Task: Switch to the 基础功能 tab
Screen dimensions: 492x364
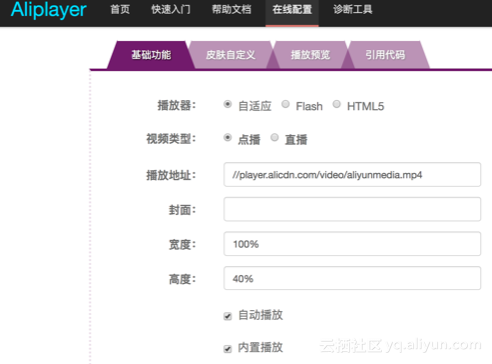Action: (x=151, y=55)
